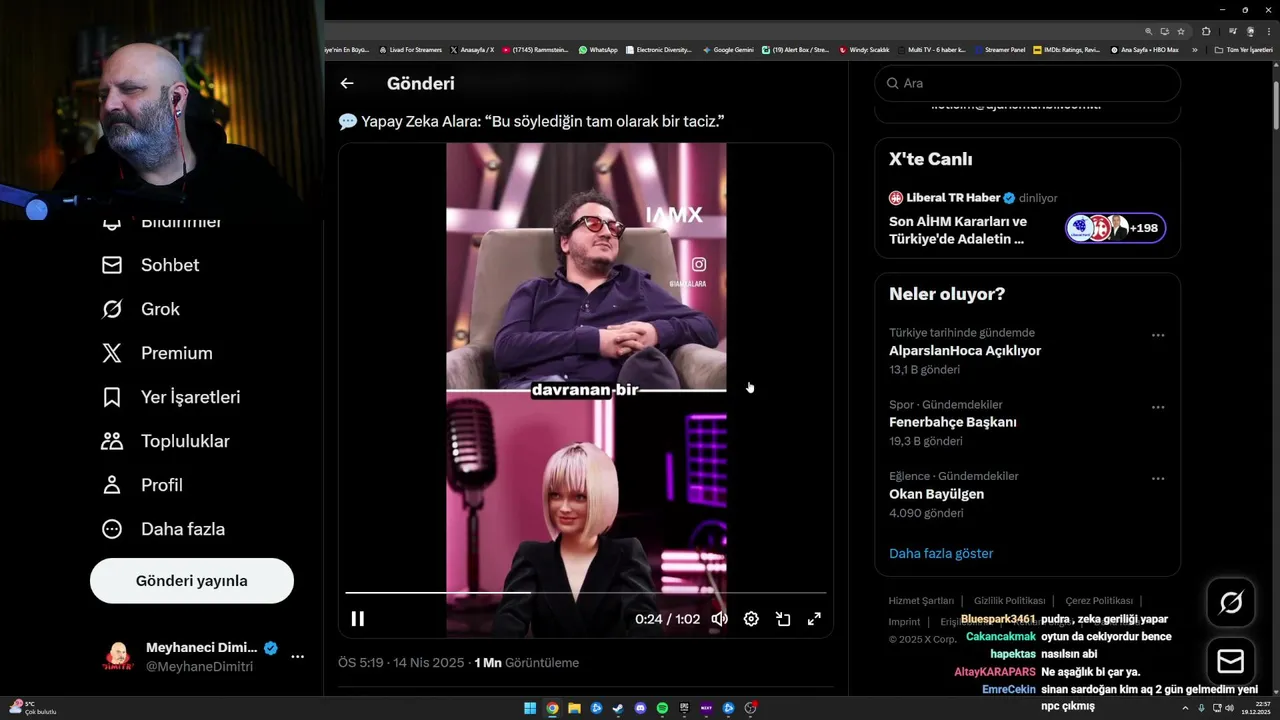Open Spotify from the taskbar

click(662, 708)
